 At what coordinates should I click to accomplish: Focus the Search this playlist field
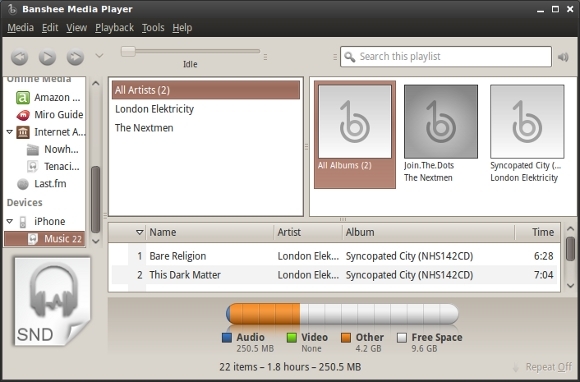[446, 57]
